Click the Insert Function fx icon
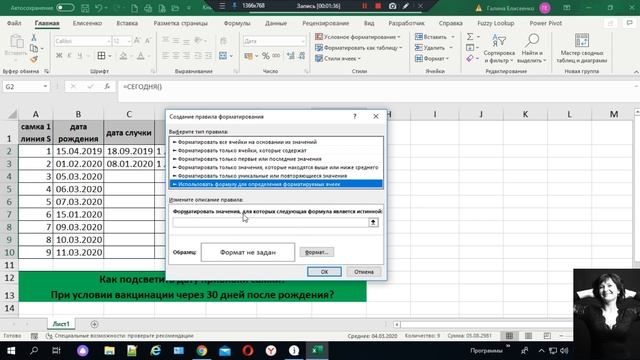640x360 pixels. tap(107, 87)
